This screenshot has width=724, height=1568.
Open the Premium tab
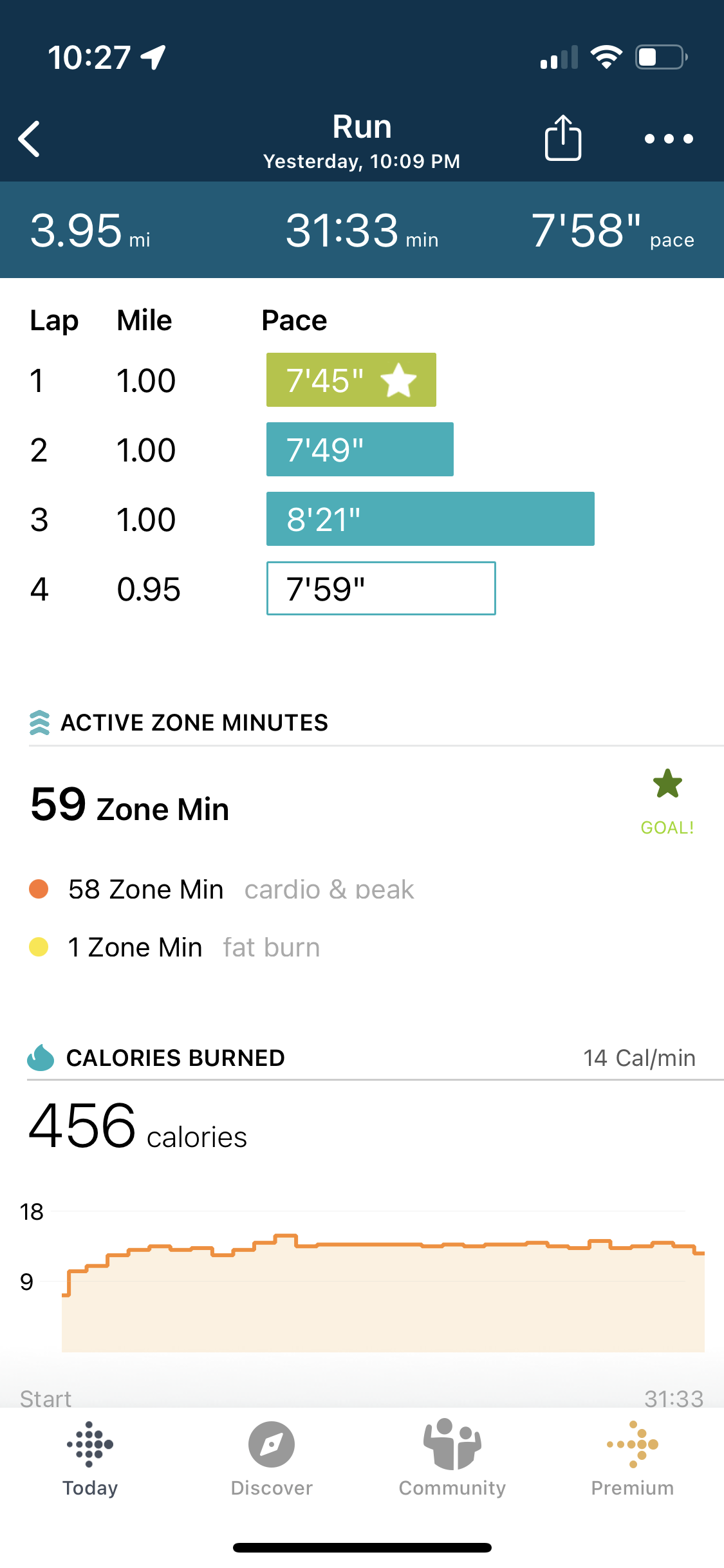tap(633, 1459)
